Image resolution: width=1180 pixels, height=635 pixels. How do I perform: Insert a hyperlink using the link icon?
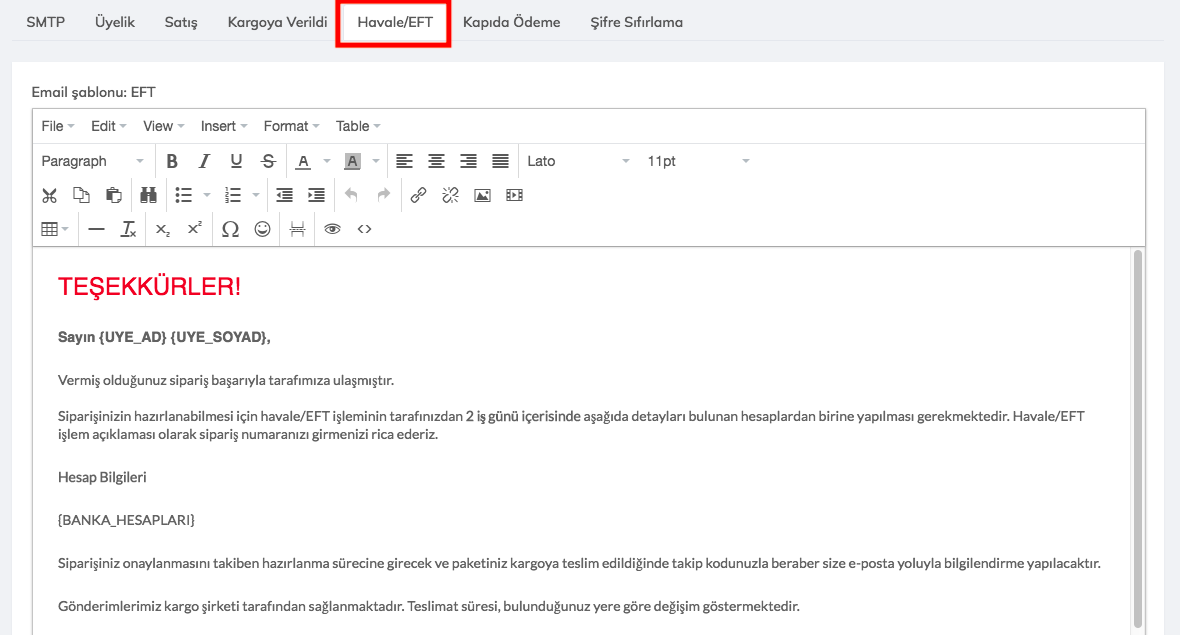pos(418,195)
